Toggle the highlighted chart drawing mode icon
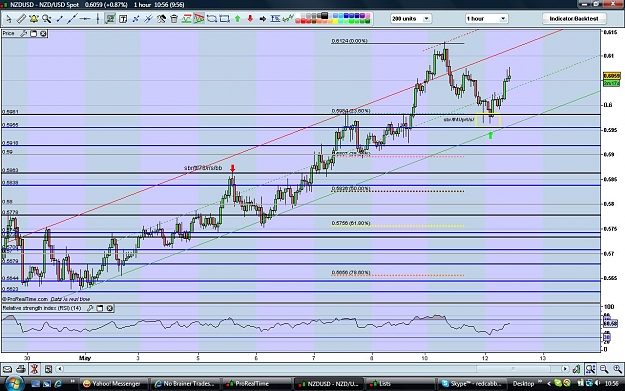This screenshot has height=391, width=625. tap(110, 19)
